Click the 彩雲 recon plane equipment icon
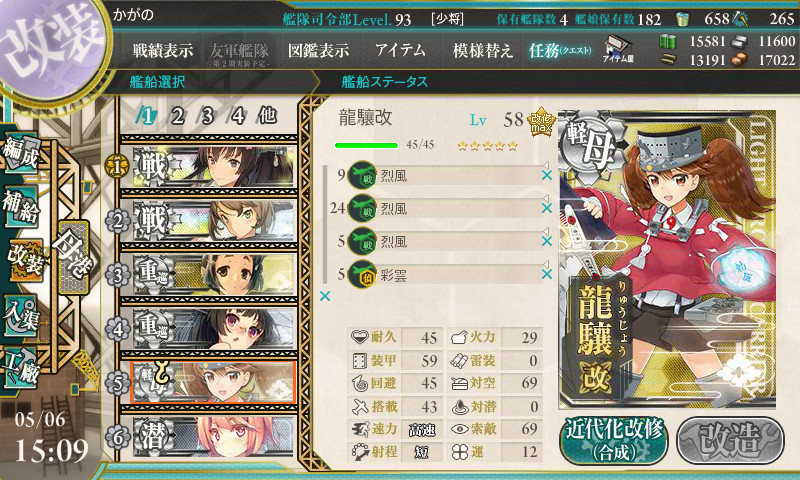The width and height of the screenshot is (800, 480). pyautogui.click(x=362, y=274)
